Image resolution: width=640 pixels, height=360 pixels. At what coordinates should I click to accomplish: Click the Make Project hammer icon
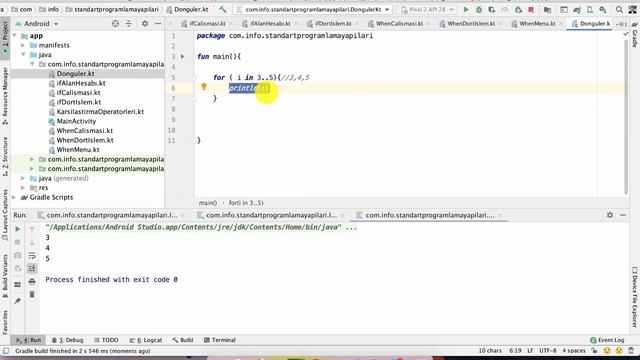pos(223,9)
